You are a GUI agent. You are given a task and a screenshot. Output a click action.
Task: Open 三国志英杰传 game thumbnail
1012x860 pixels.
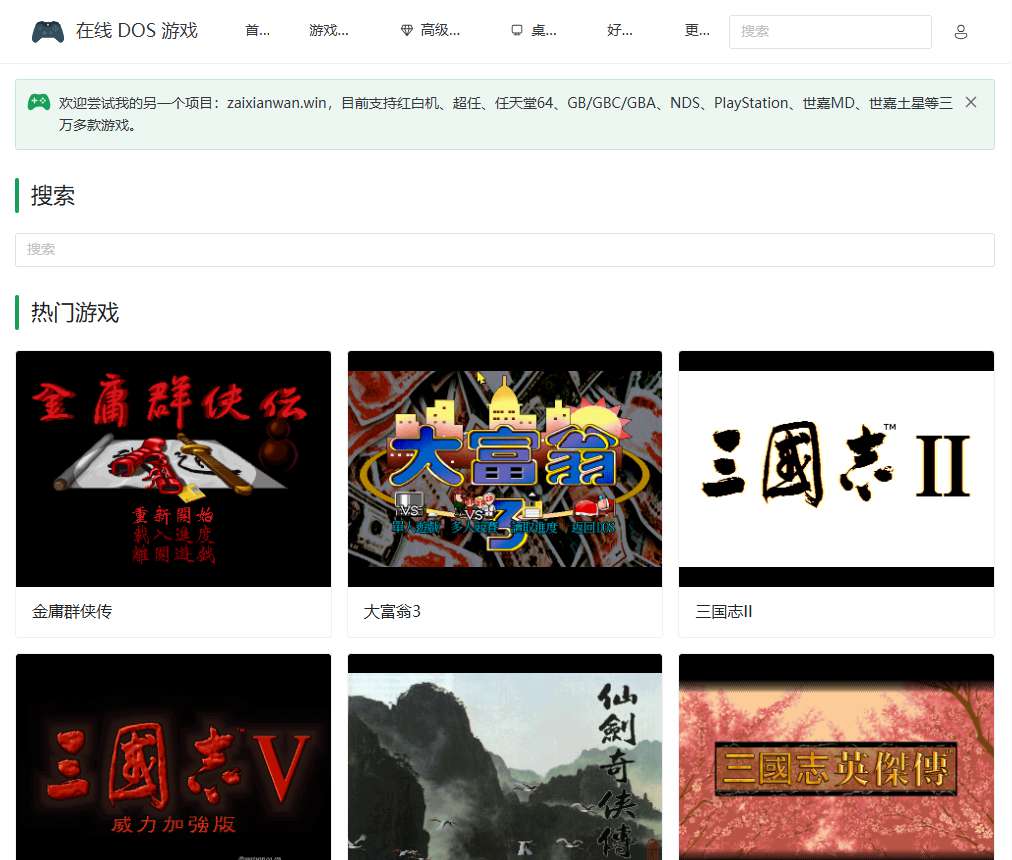click(x=836, y=757)
